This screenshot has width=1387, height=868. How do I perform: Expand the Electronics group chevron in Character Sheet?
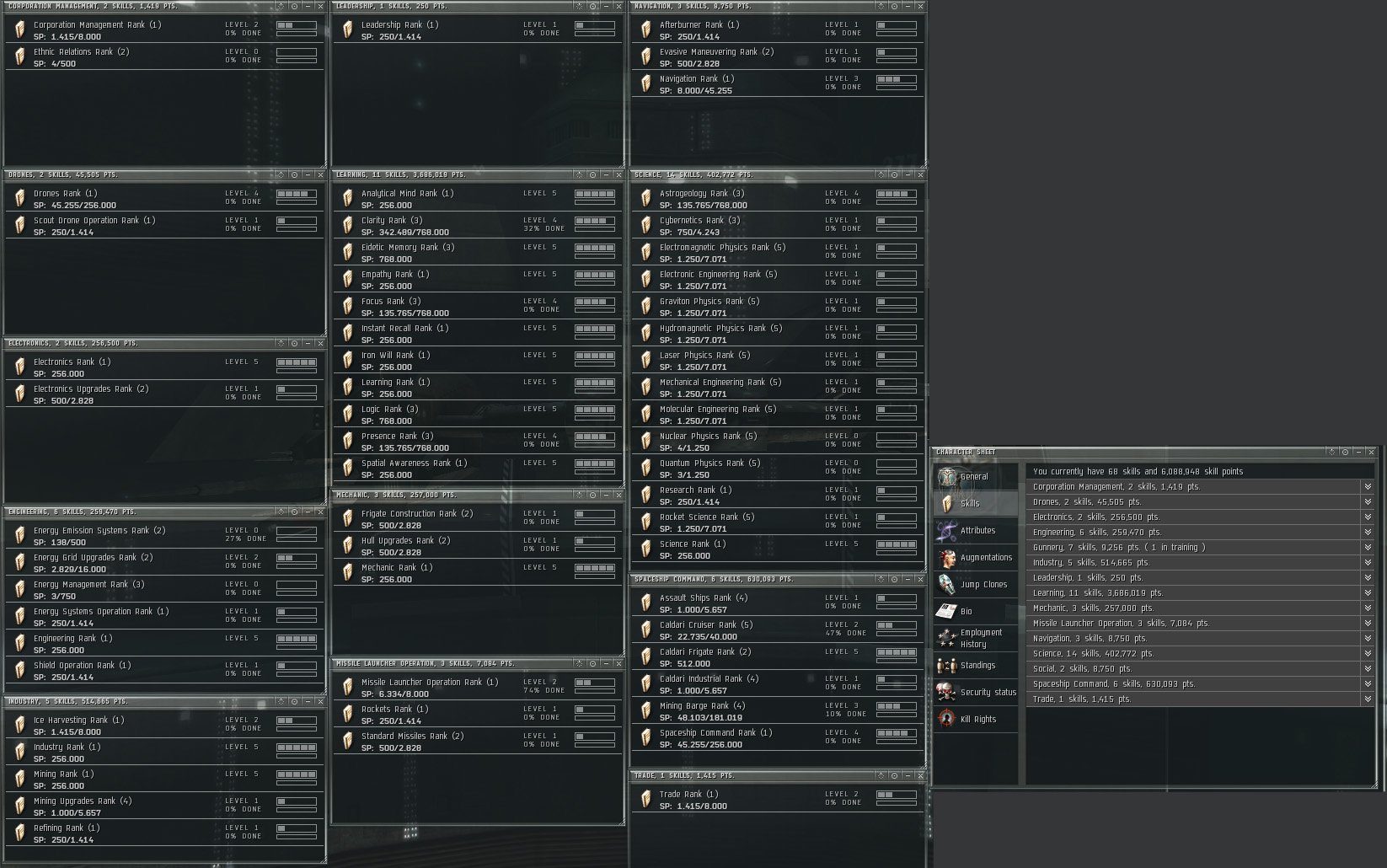click(x=1368, y=517)
